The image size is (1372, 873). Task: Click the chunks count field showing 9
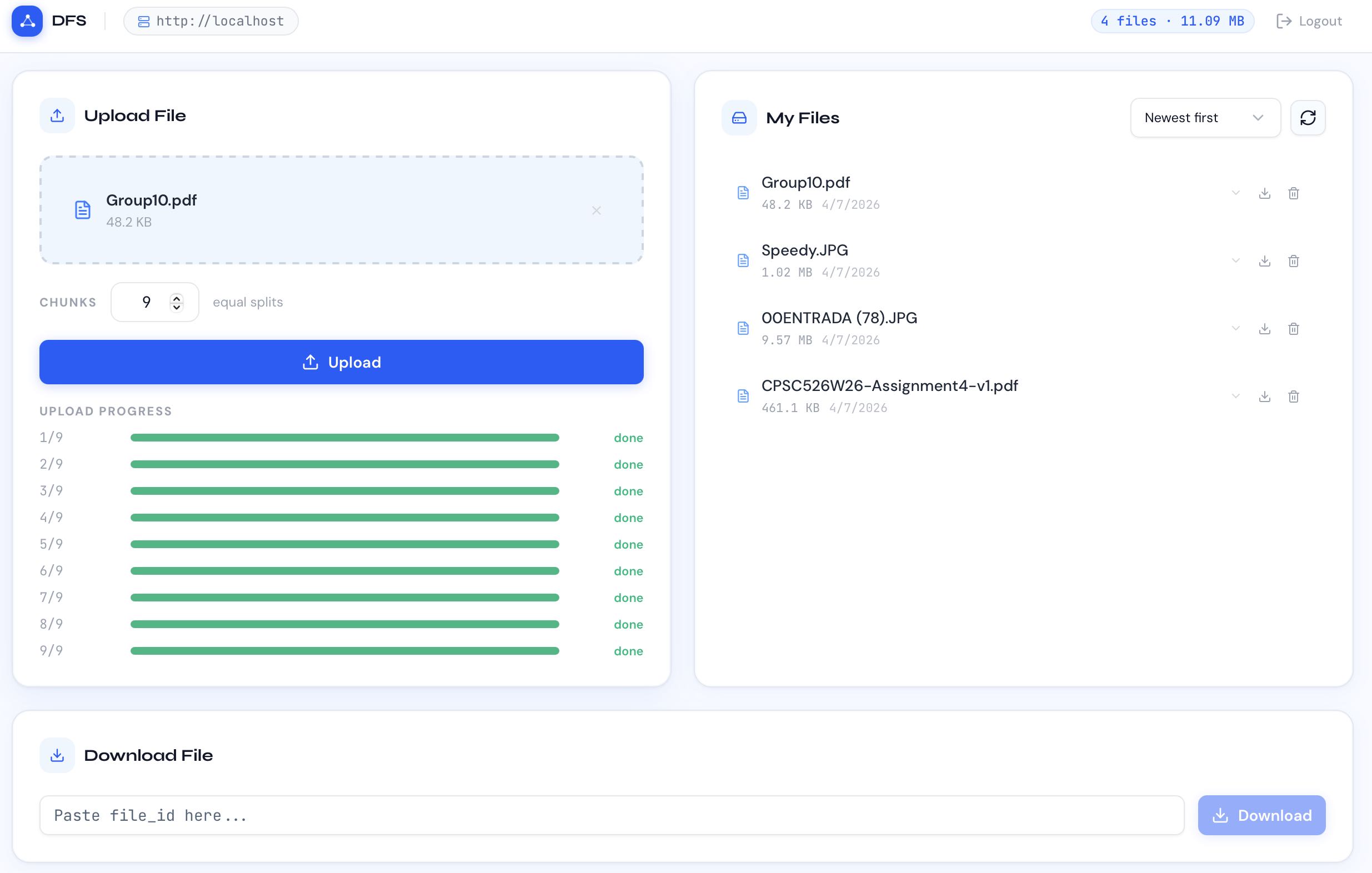[154, 303]
